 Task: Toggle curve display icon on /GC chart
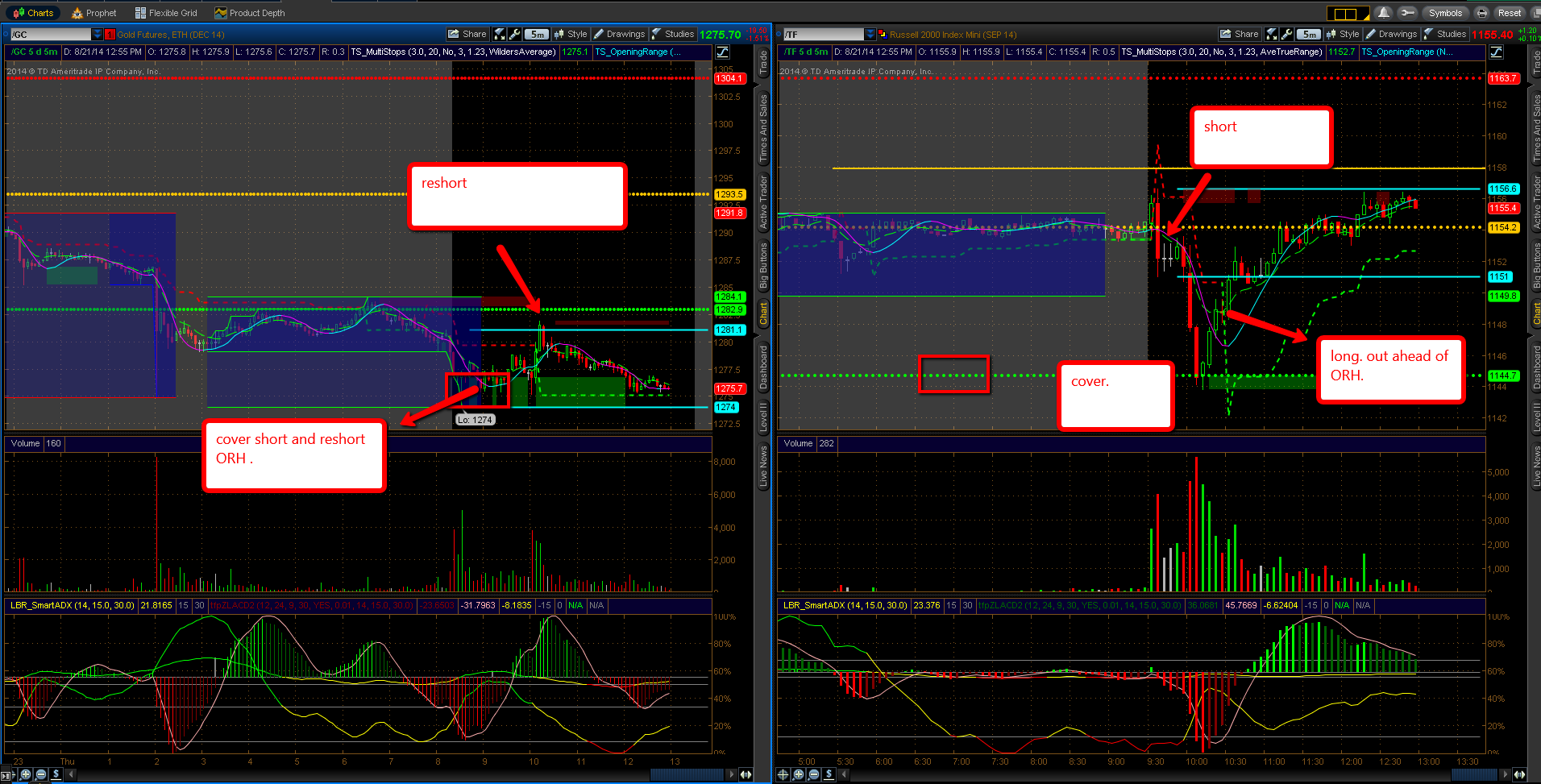coord(723,52)
